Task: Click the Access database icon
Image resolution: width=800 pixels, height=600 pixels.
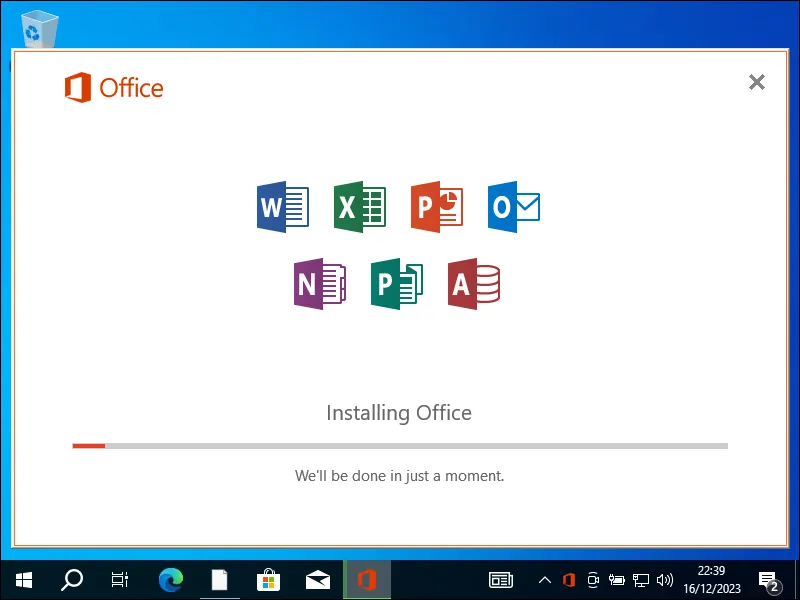Action: click(x=474, y=284)
